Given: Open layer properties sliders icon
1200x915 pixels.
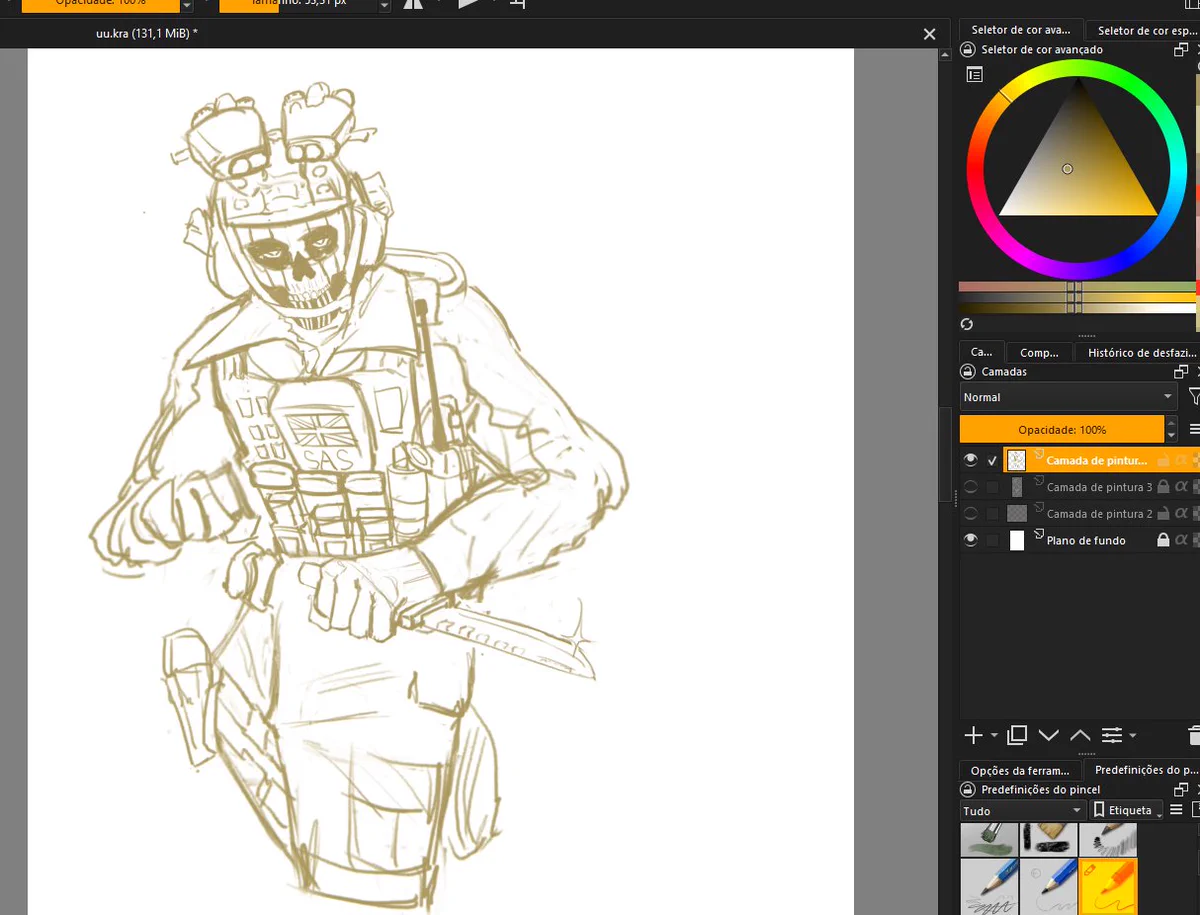Looking at the screenshot, I should click(x=1112, y=735).
